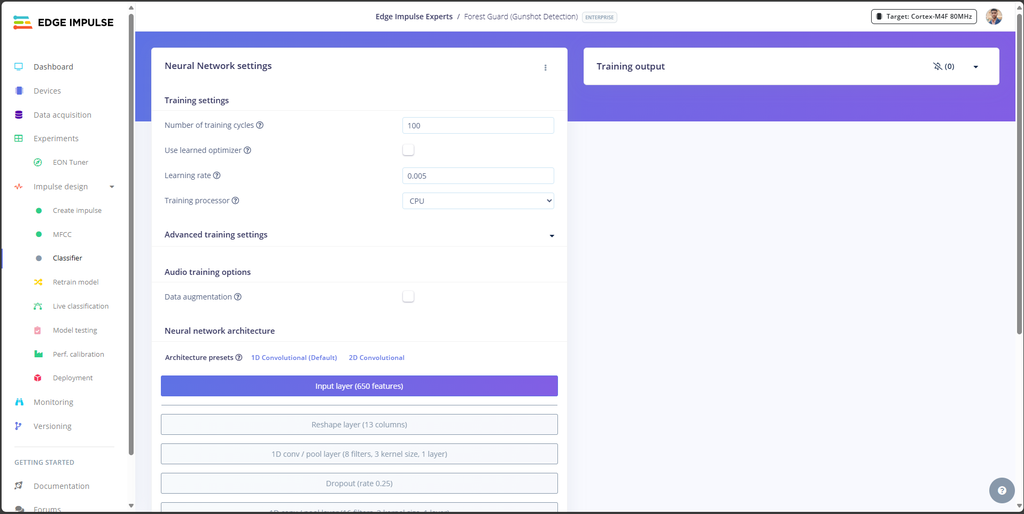Click the Impulse design pulse icon
The width and height of the screenshot is (1024, 514).
point(19,187)
